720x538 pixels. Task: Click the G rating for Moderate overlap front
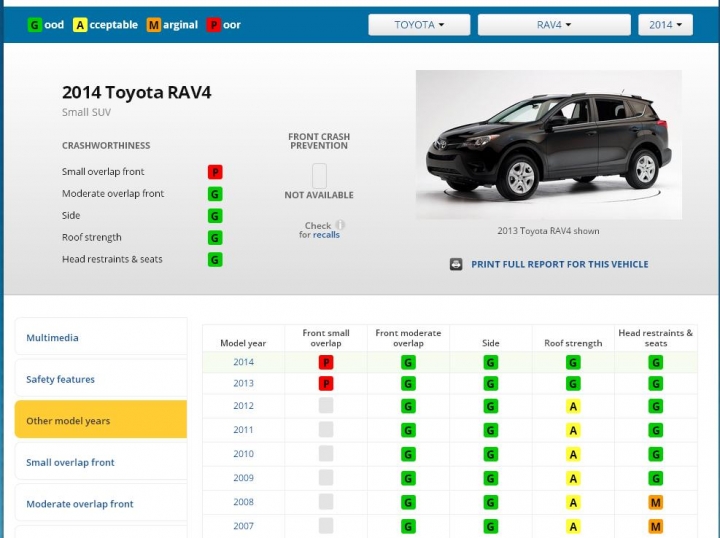(215, 194)
